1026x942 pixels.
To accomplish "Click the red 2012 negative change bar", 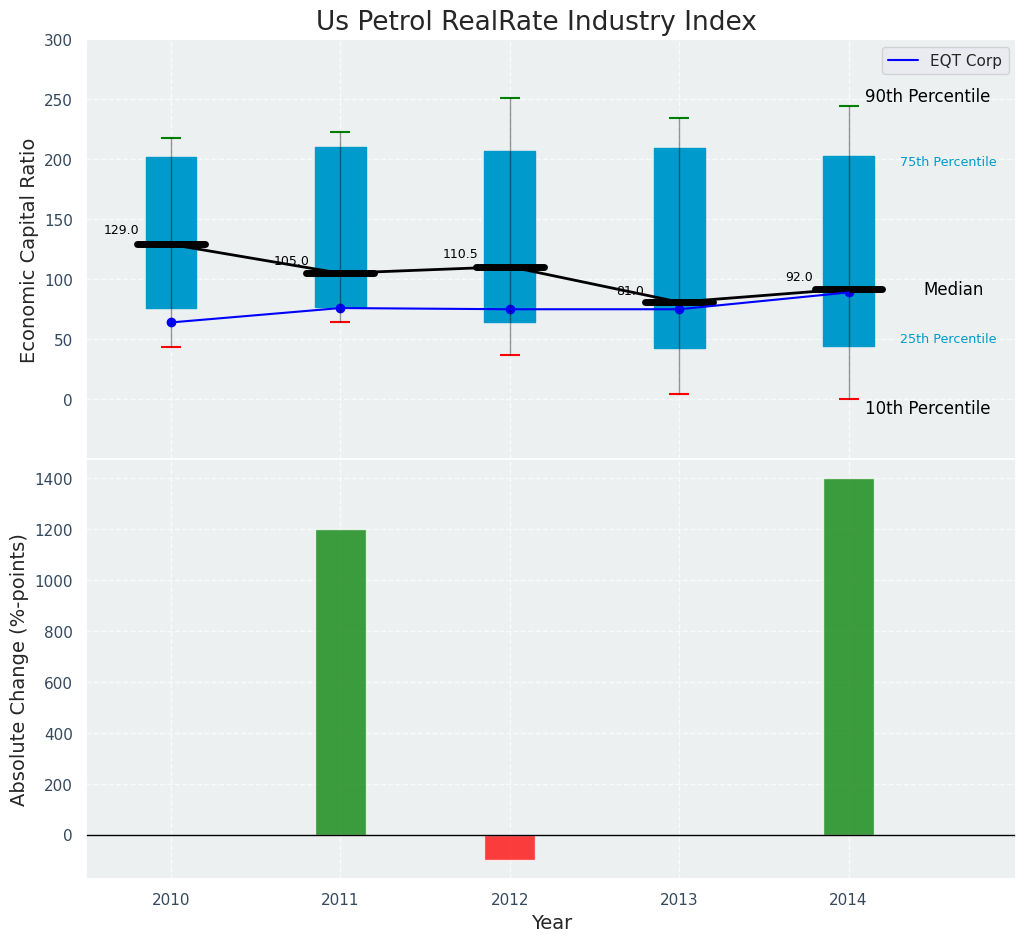I will [510, 847].
